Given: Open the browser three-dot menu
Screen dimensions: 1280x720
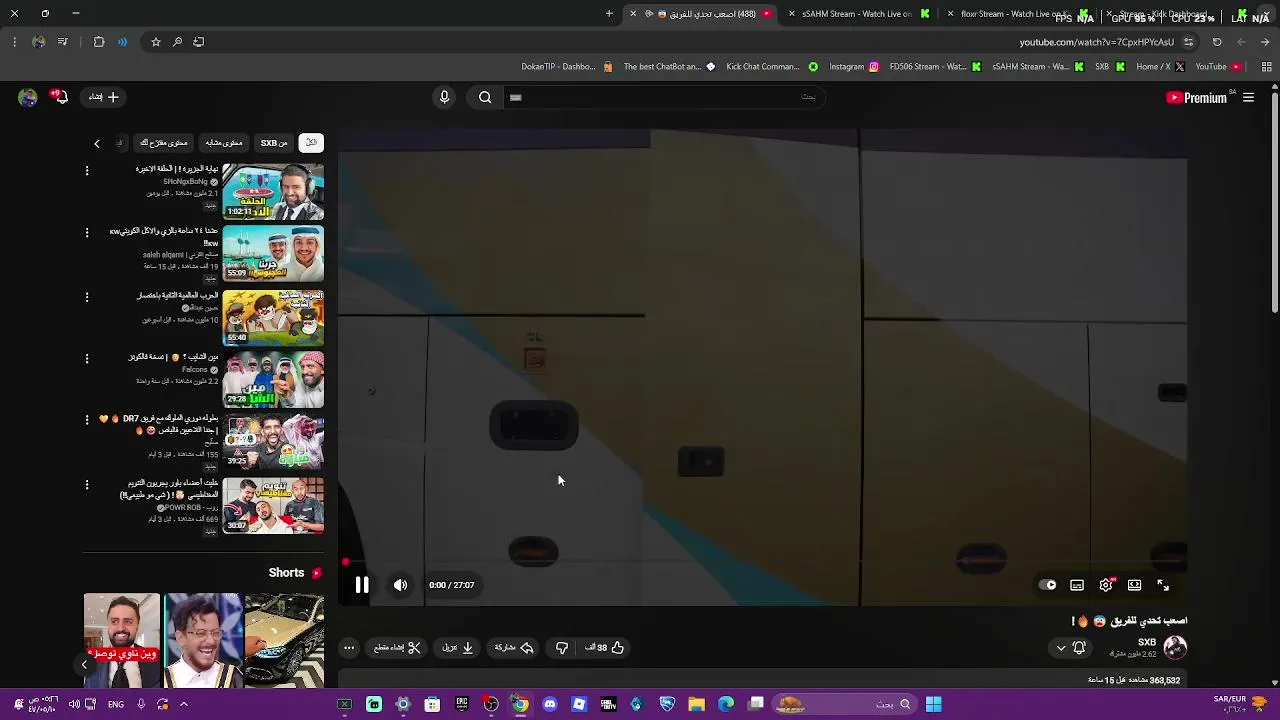Looking at the screenshot, I should (x=14, y=42).
